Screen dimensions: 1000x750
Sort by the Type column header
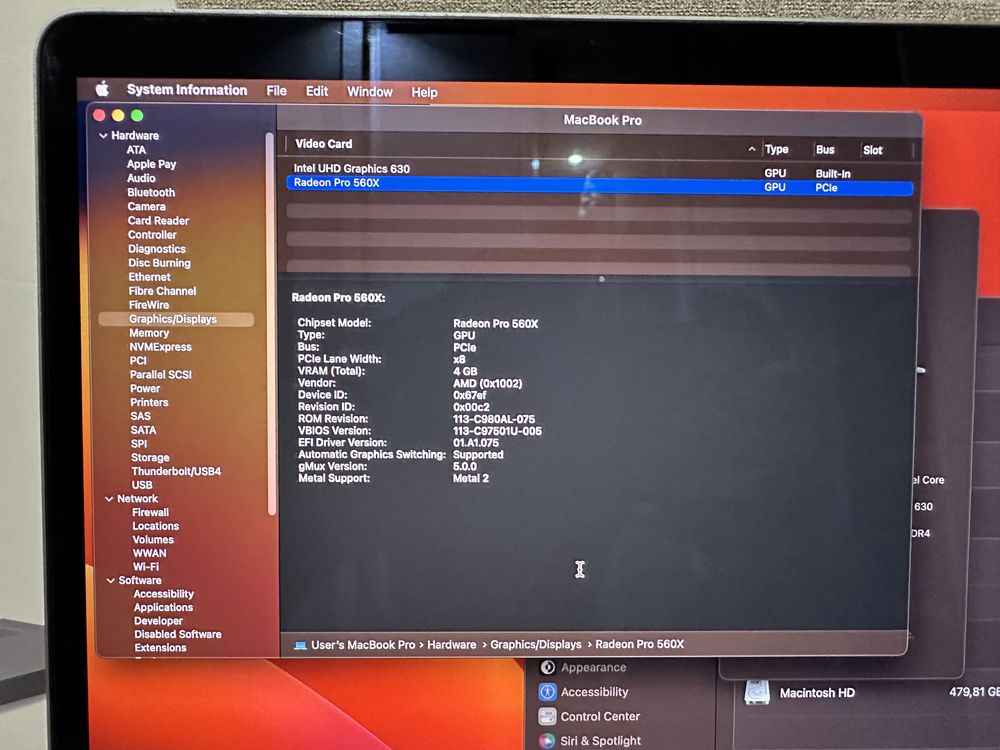point(777,149)
